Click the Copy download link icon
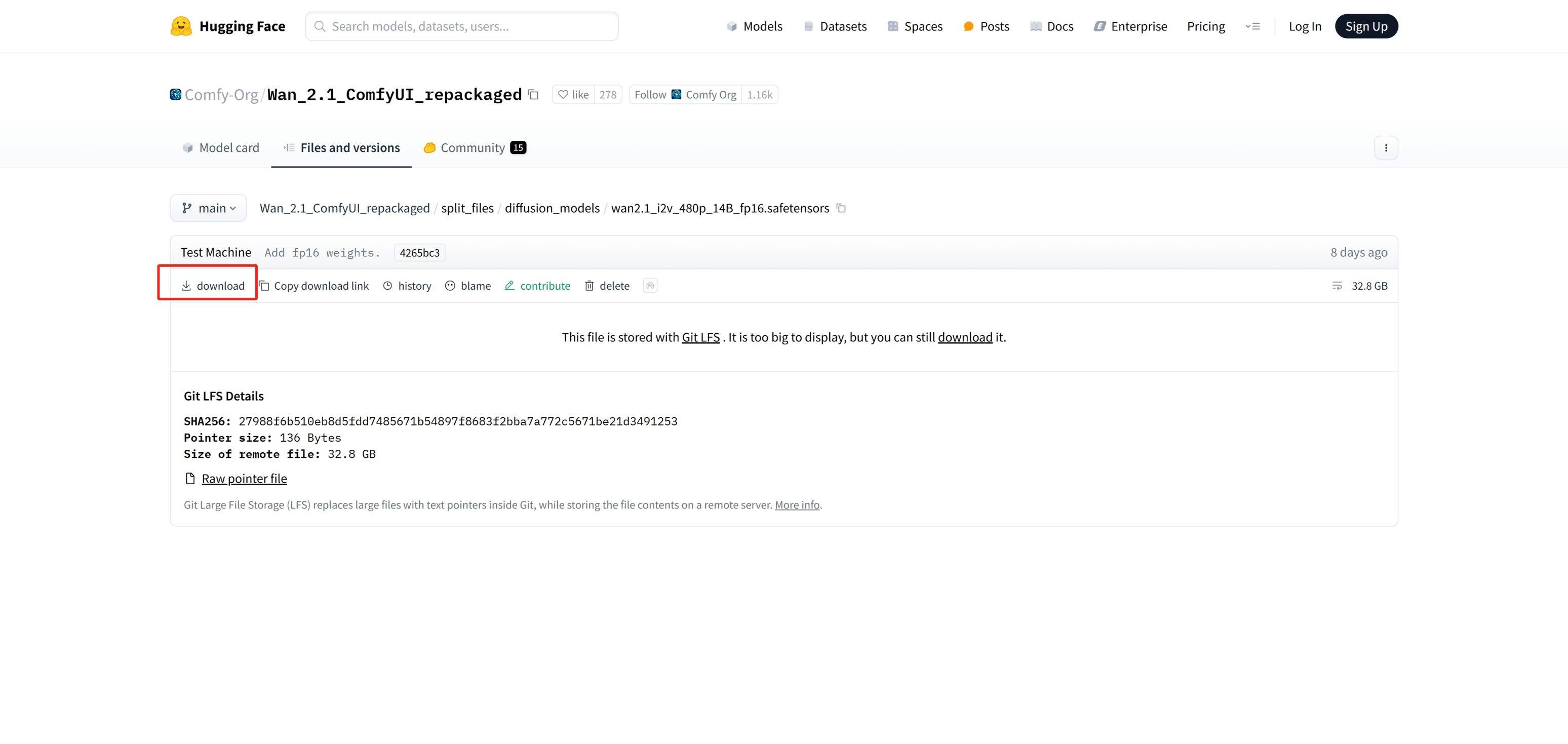The image size is (1568, 744). point(264,286)
